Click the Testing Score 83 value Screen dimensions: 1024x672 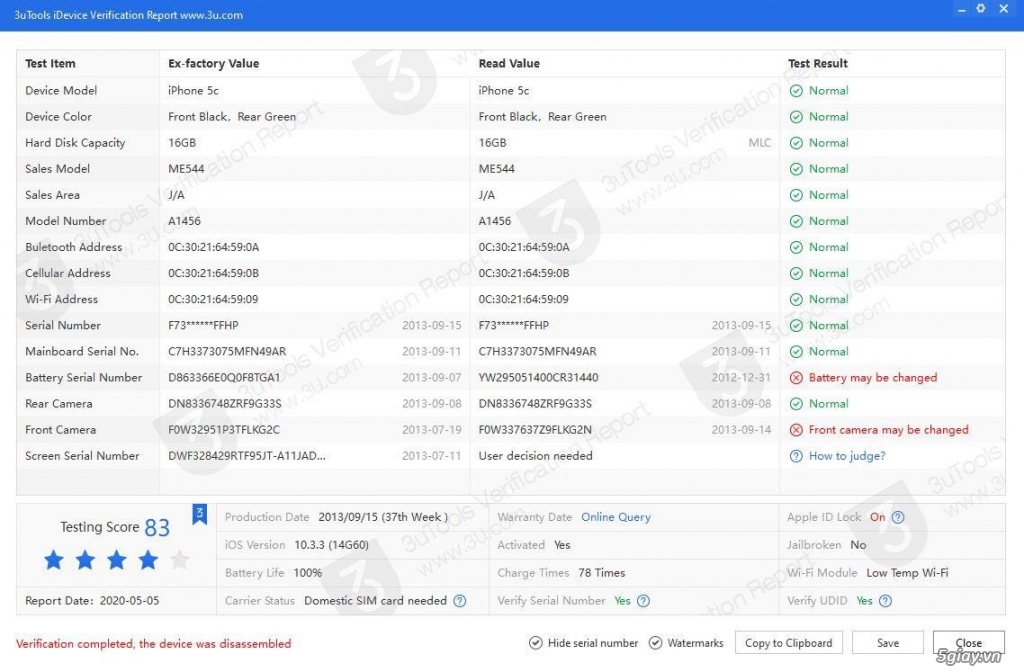[157, 528]
